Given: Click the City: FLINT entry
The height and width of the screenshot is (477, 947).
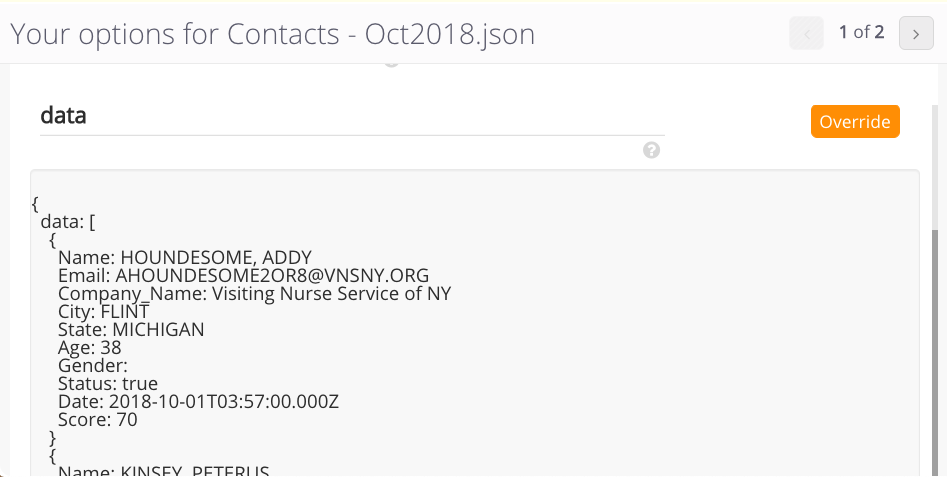Looking at the screenshot, I should click(103, 312).
